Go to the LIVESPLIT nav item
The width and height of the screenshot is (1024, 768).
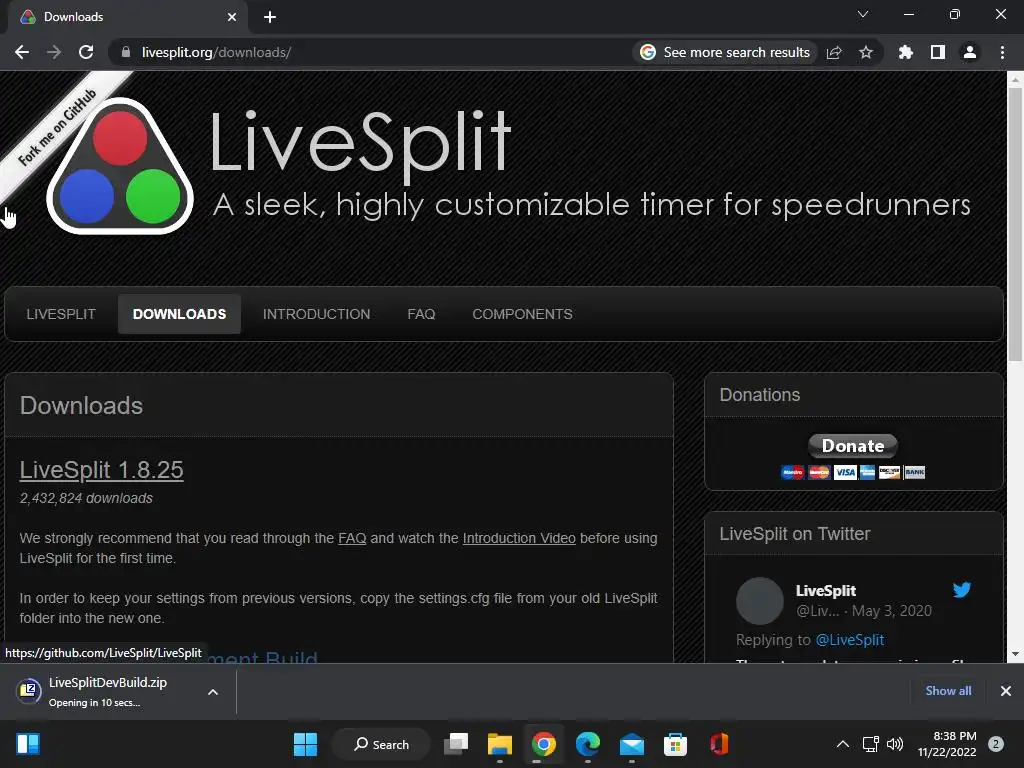[61, 314]
